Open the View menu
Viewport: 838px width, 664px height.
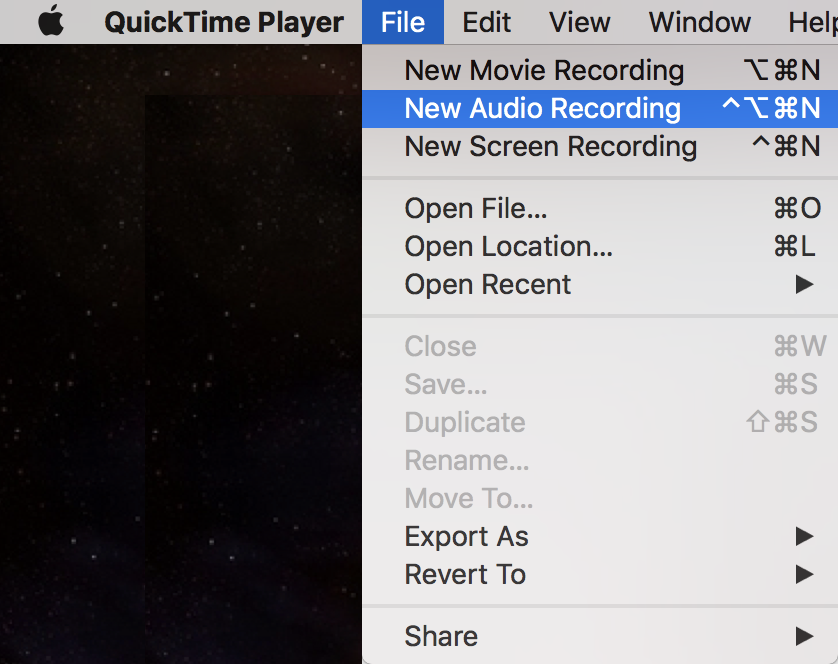point(579,22)
